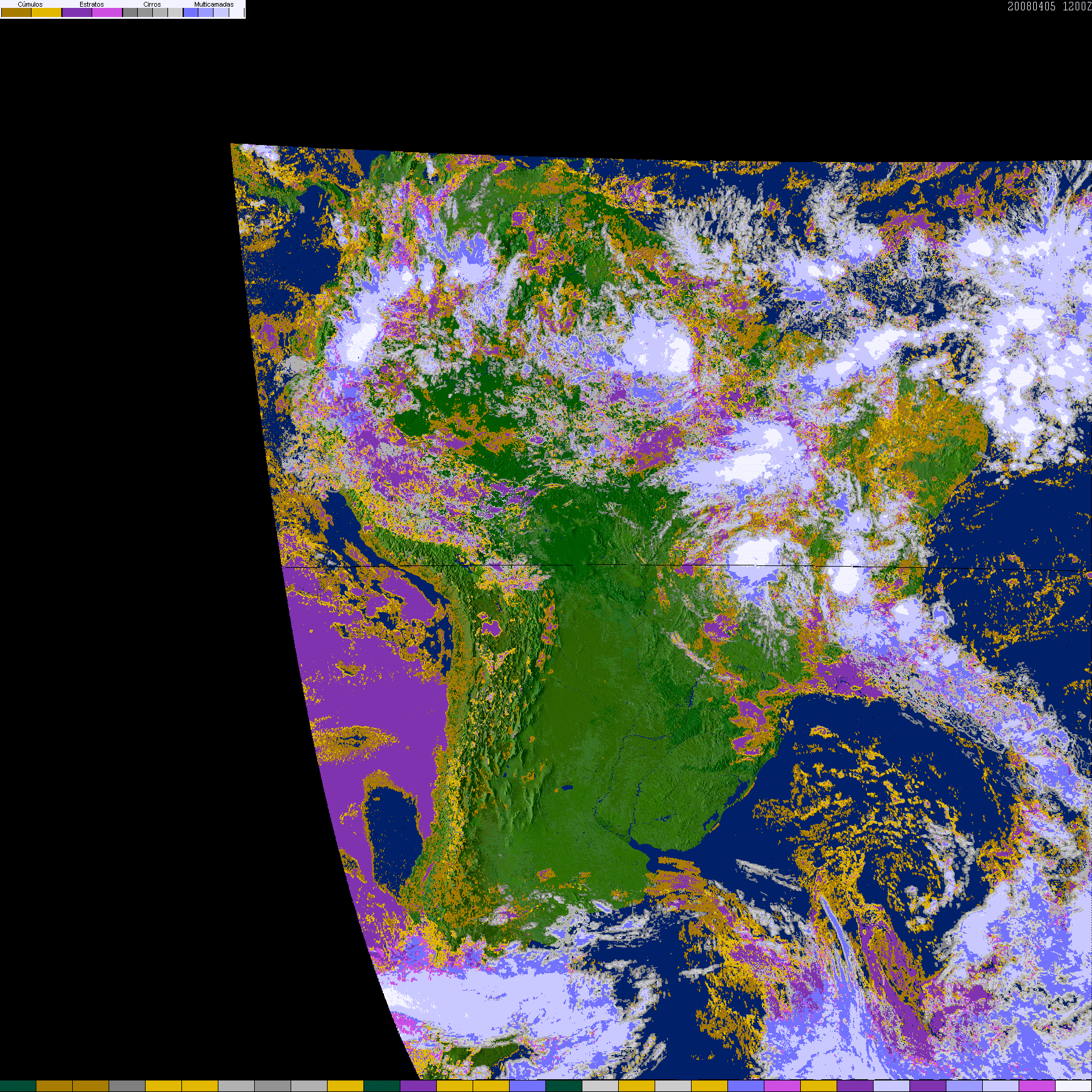The height and width of the screenshot is (1092, 1092).
Task: Pick the dark purple Estratos legend swatch
Action: click(77, 13)
